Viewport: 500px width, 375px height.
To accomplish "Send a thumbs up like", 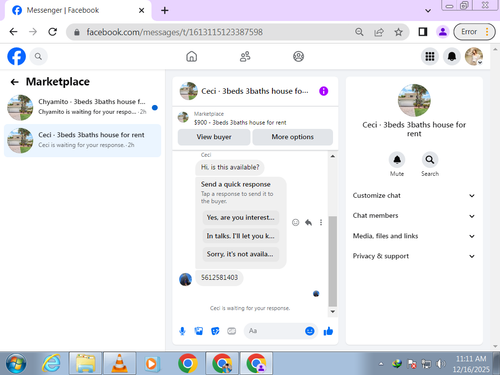I will (328, 331).
